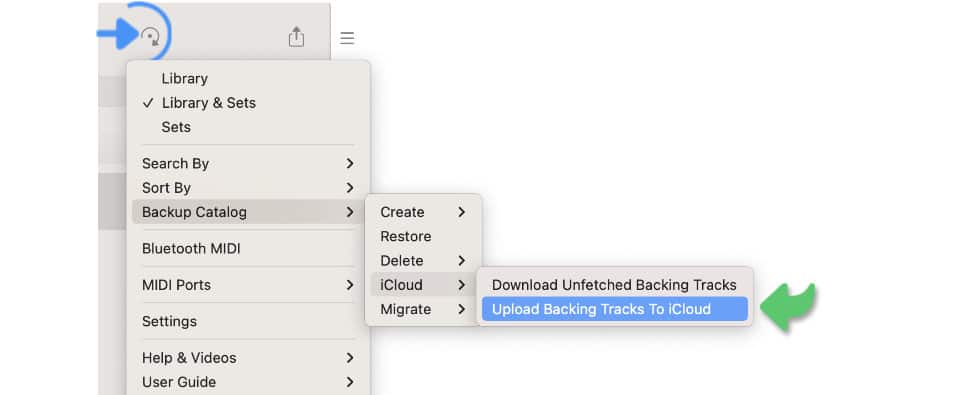
Task: Expand the Delete backup submenu
Action: click(x=423, y=260)
